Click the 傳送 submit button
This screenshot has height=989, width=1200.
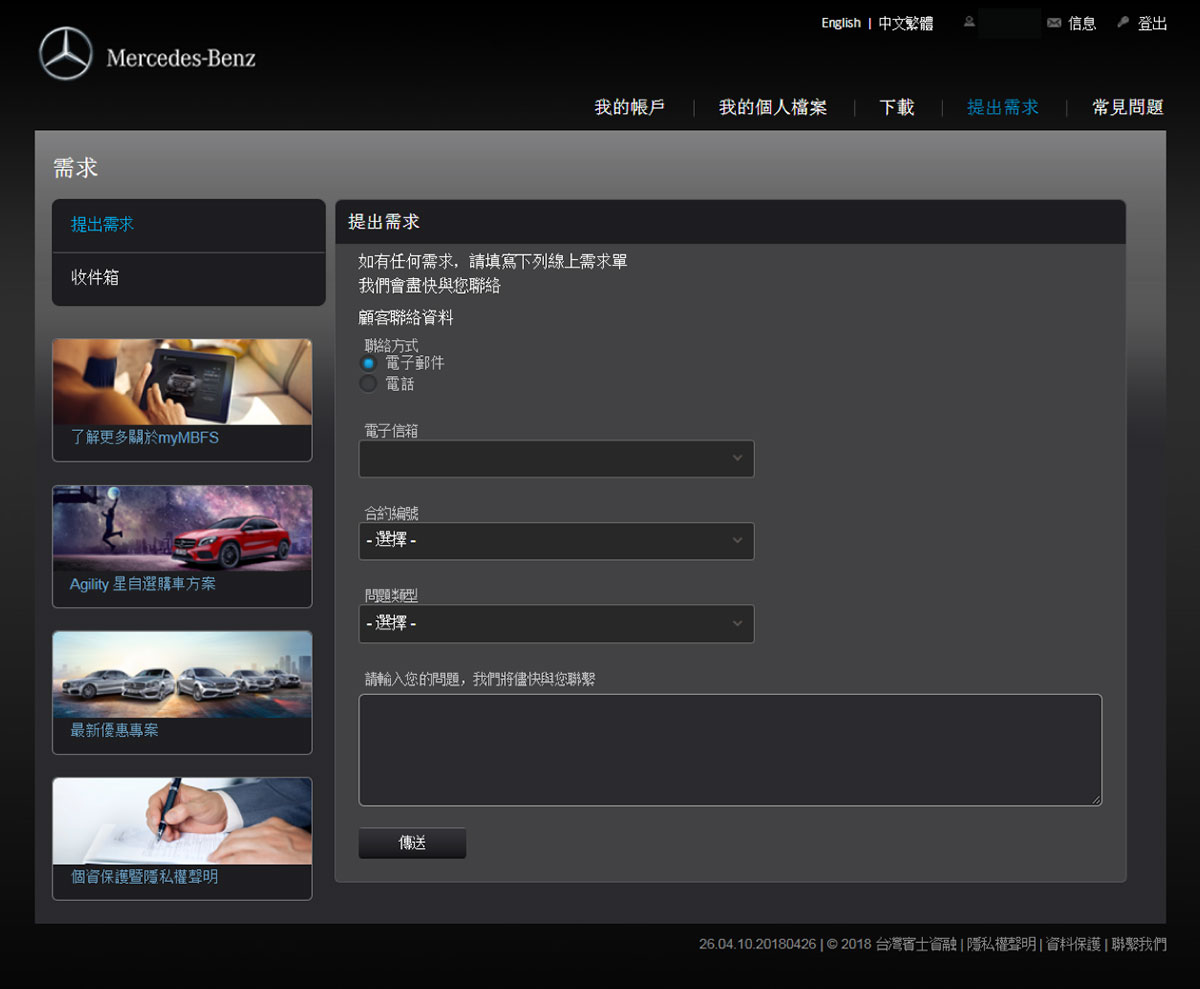pyautogui.click(x=412, y=843)
